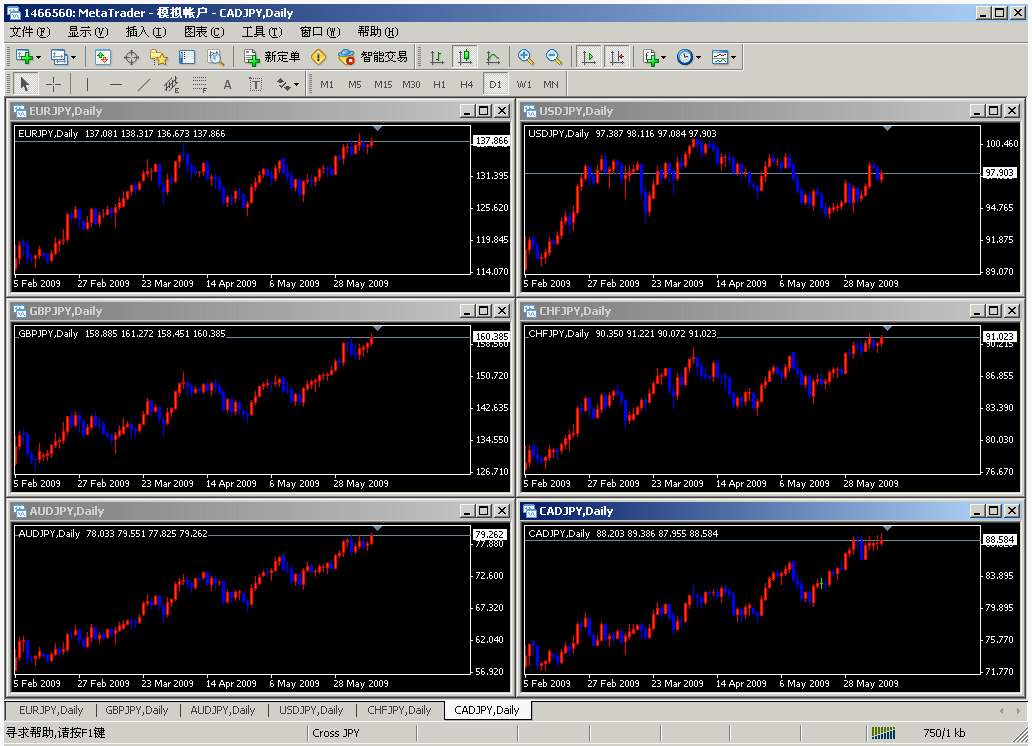Select the Fibonacci Retracement tool
This screenshot has height=746, width=1032.
(199, 84)
